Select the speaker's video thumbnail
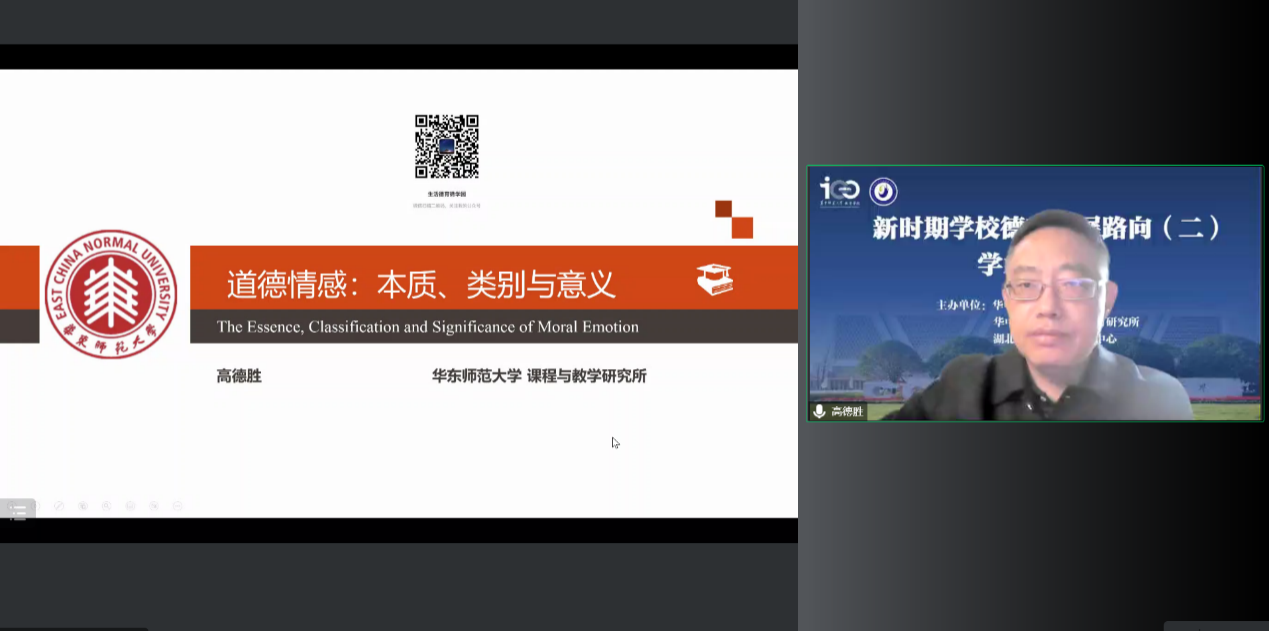 [1035, 293]
